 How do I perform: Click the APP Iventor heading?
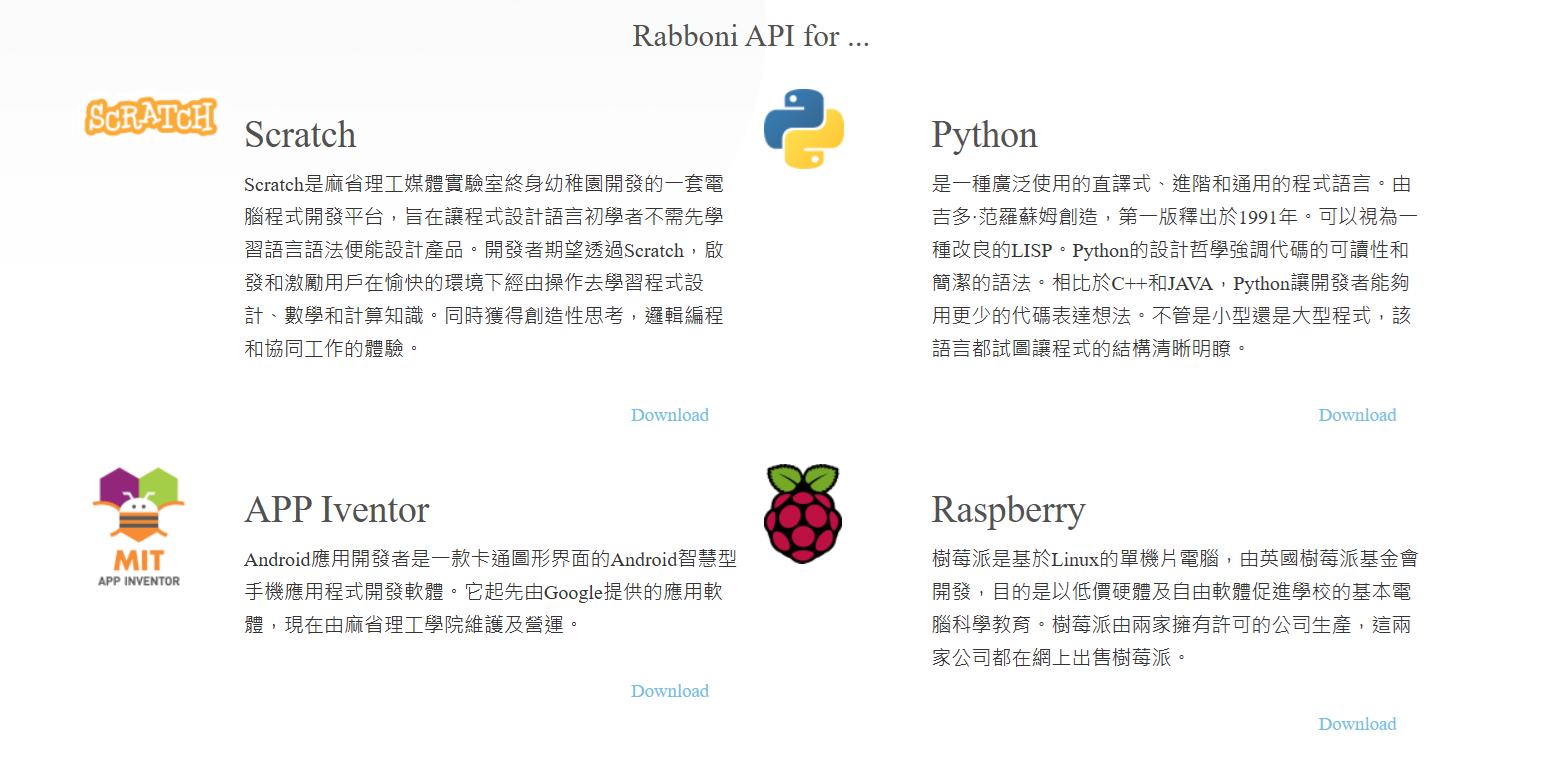[336, 510]
